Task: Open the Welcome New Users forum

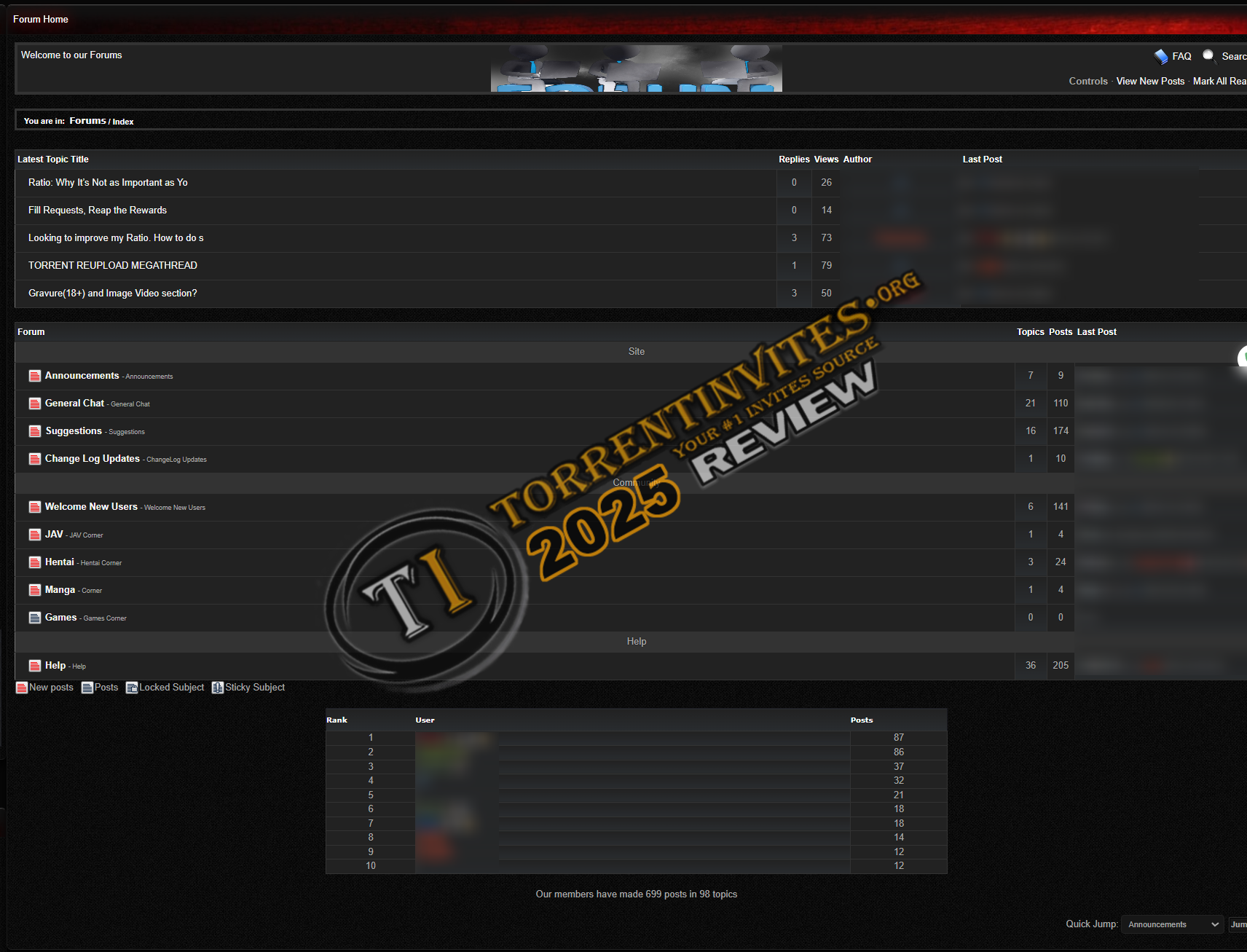Action: 91,507
